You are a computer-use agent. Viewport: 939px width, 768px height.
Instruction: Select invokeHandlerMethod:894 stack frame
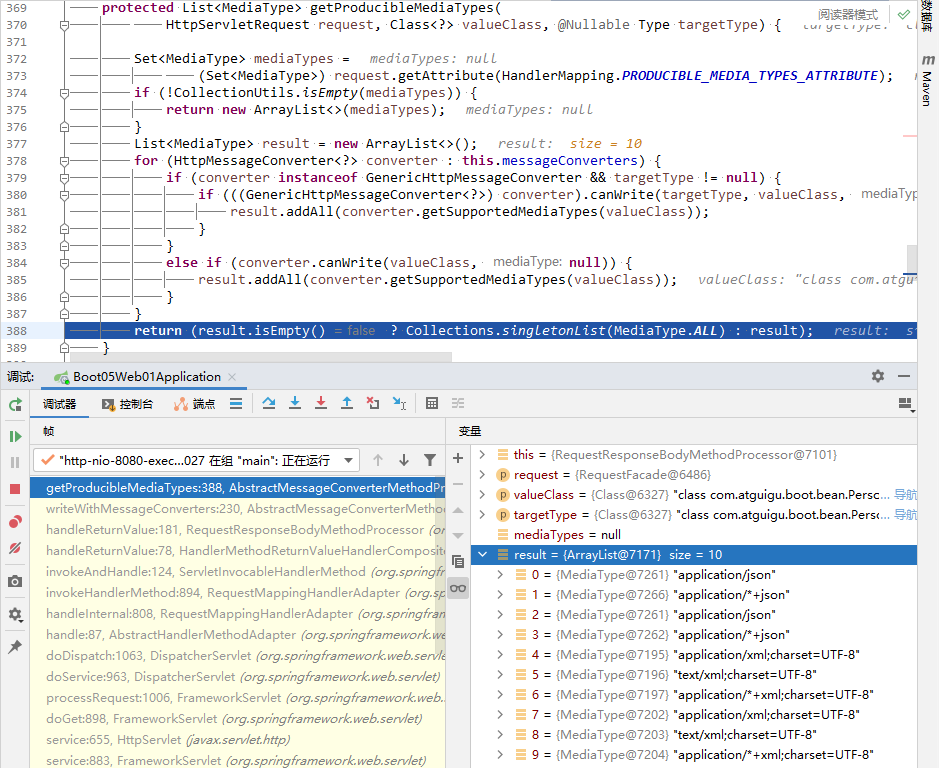point(238,592)
